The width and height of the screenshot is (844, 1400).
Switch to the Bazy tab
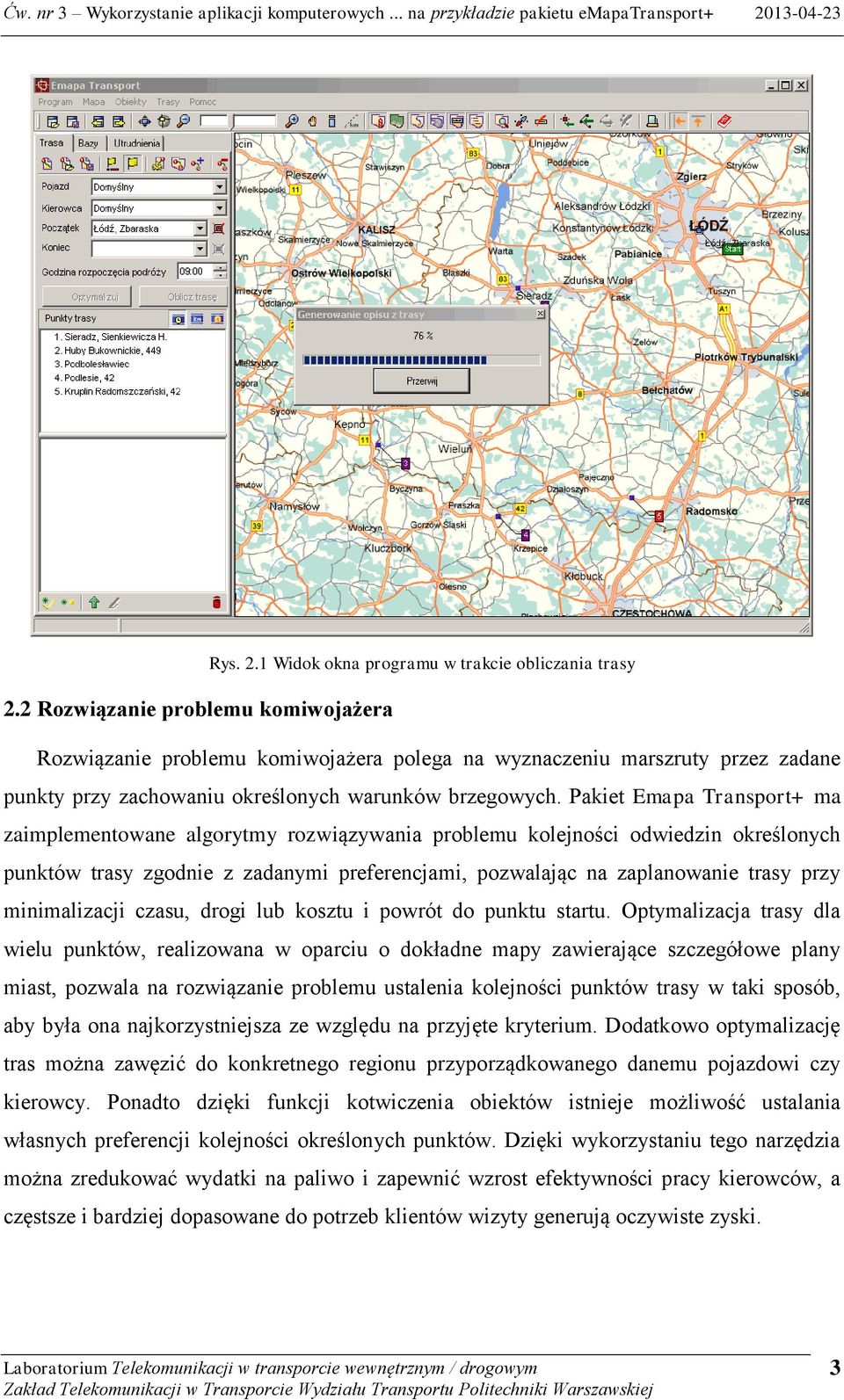[x=88, y=143]
